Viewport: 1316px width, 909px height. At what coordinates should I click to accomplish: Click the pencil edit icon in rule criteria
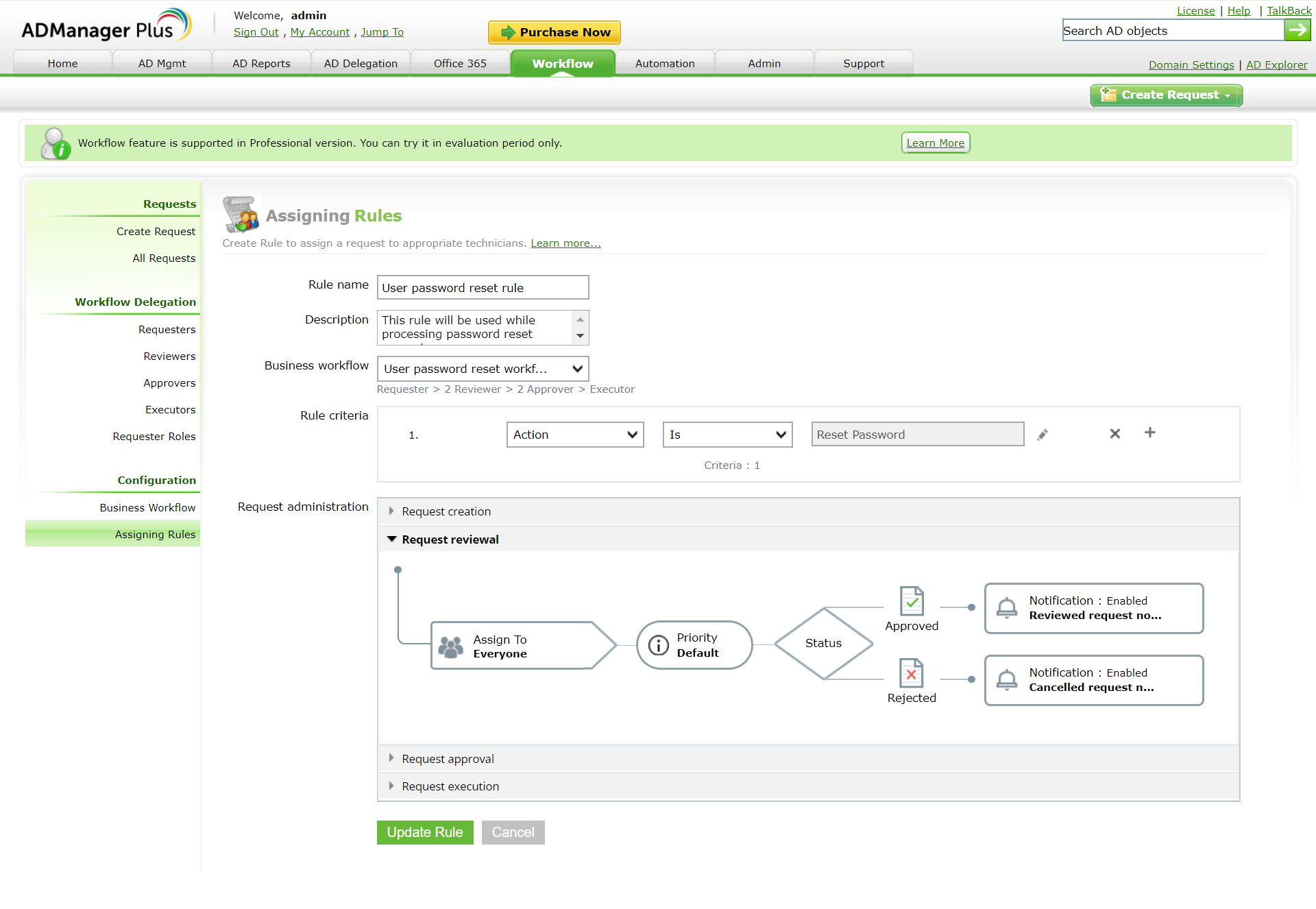[x=1042, y=435]
